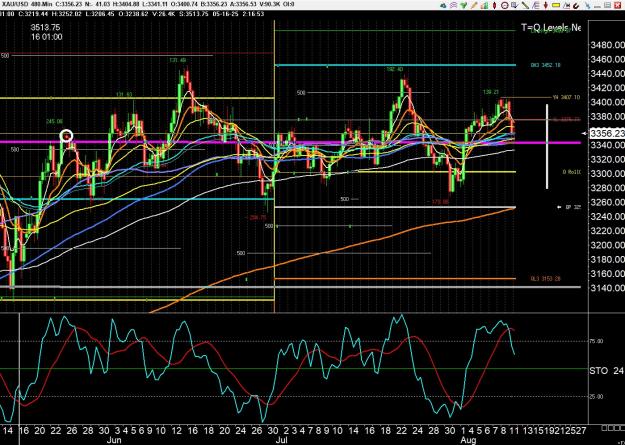625x445 pixels.
Task: Click the red down arrow marker icon
Action: pos(546,5)
